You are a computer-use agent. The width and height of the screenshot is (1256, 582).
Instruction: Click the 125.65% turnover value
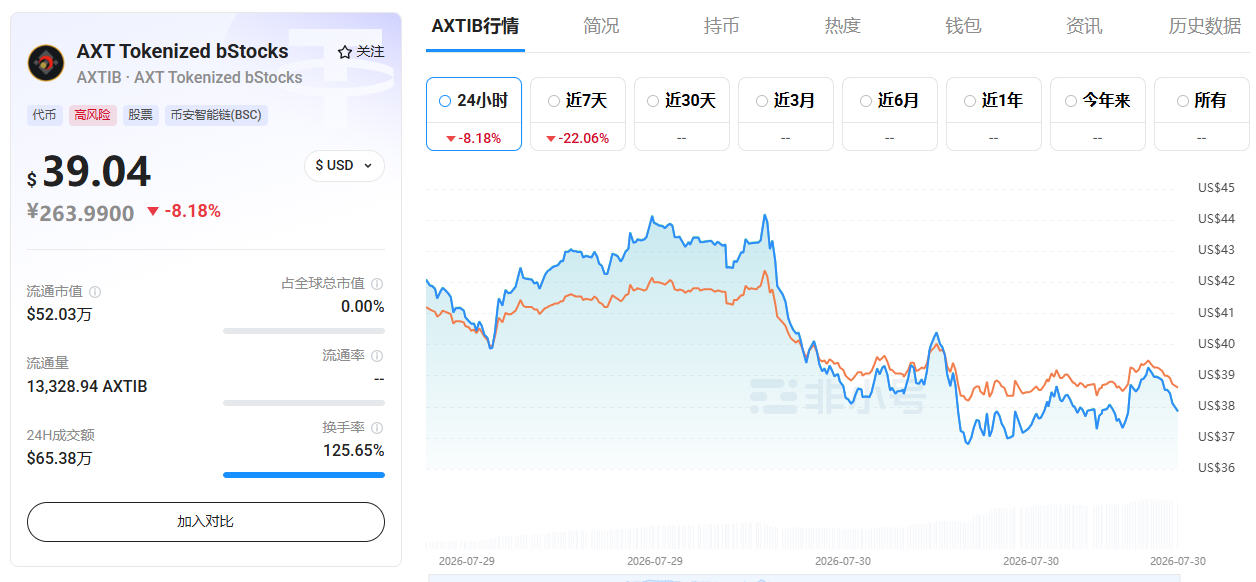coord(354,450)
